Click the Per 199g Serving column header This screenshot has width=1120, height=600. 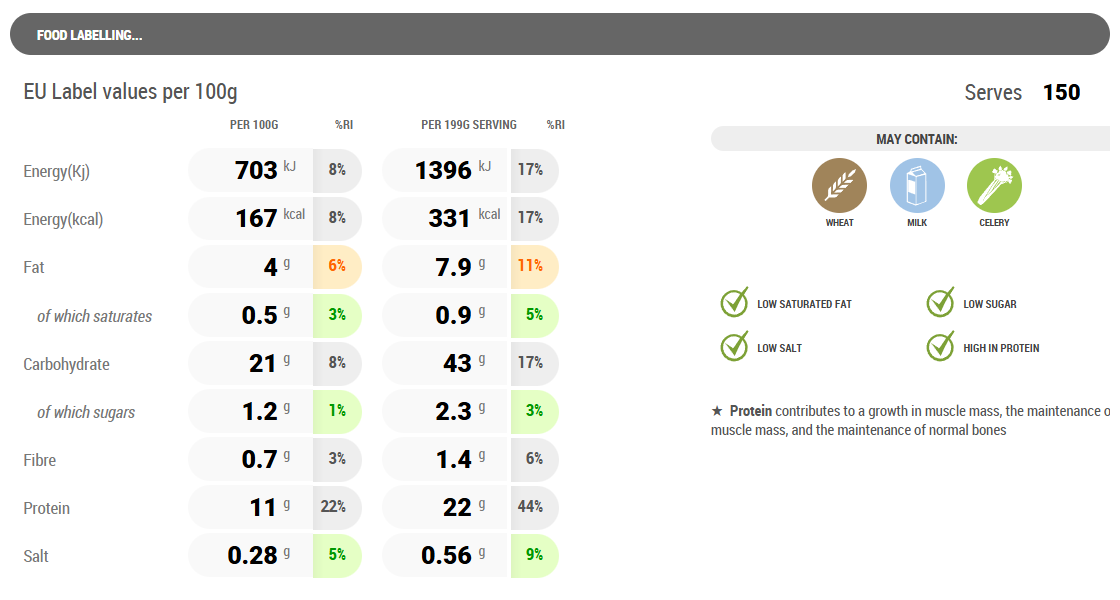tap(469, 125)
